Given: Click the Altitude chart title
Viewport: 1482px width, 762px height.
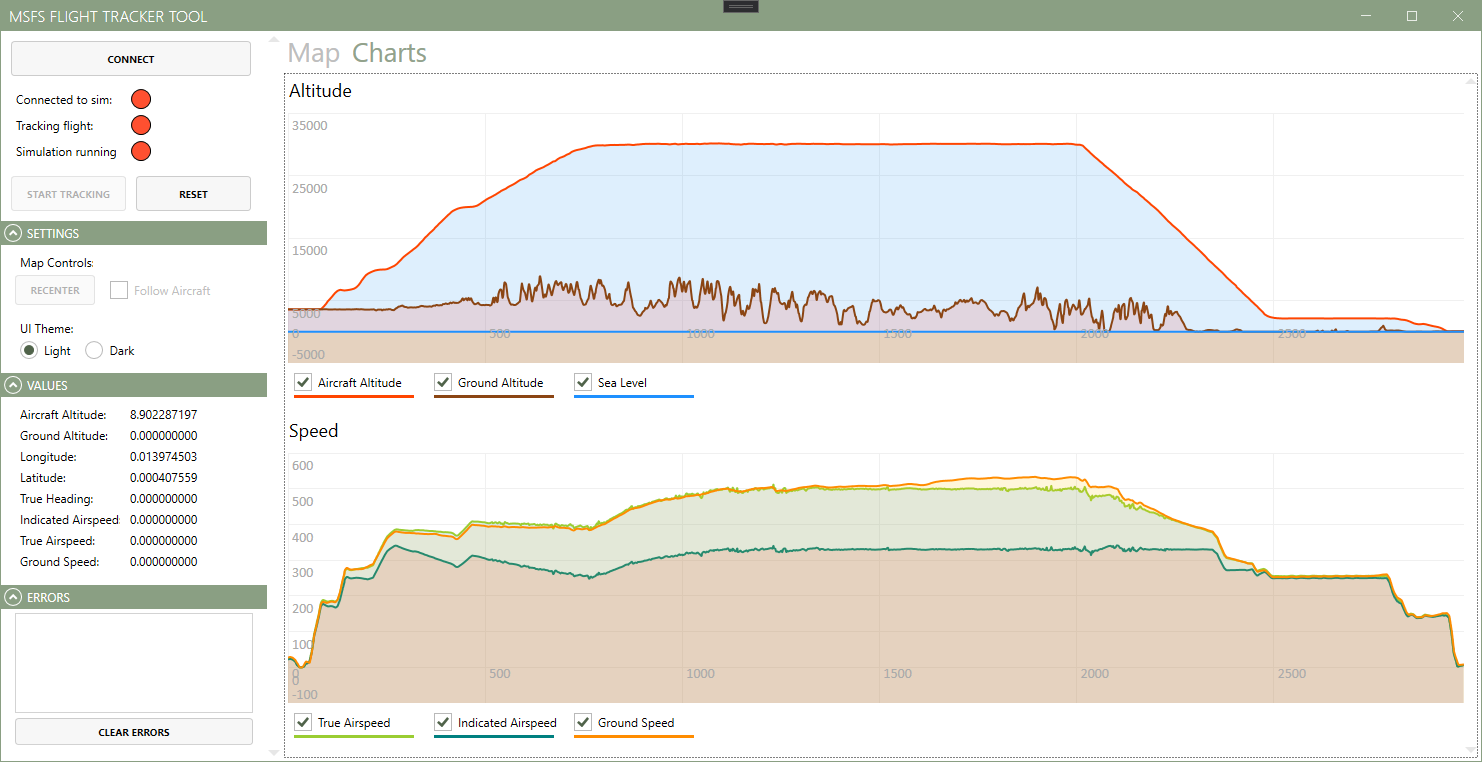Looking at the screenshot, I should [320, 90].
